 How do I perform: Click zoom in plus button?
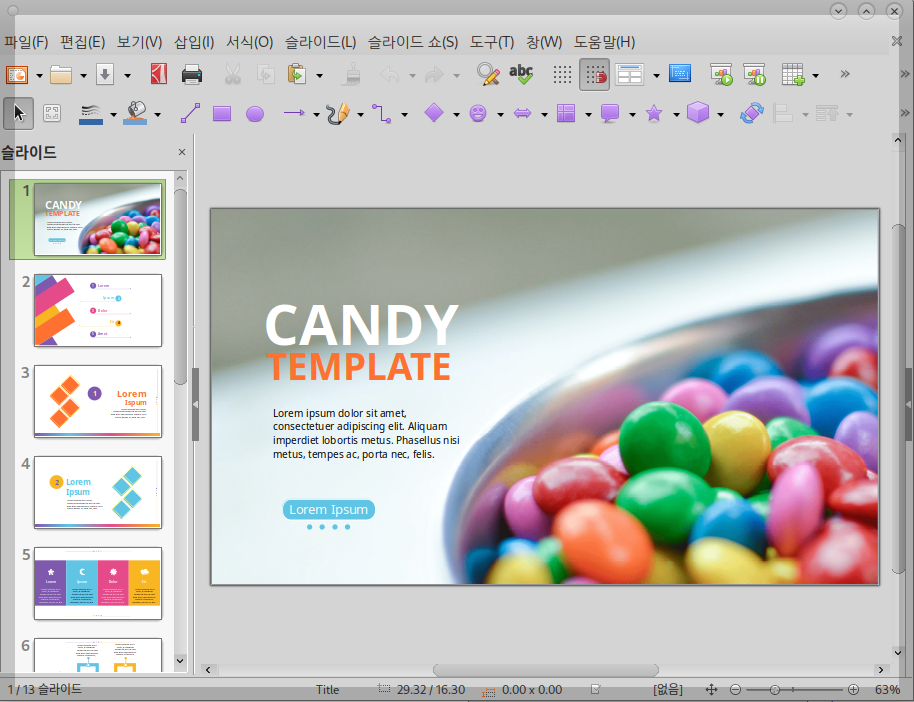click(x=853, y=690)
